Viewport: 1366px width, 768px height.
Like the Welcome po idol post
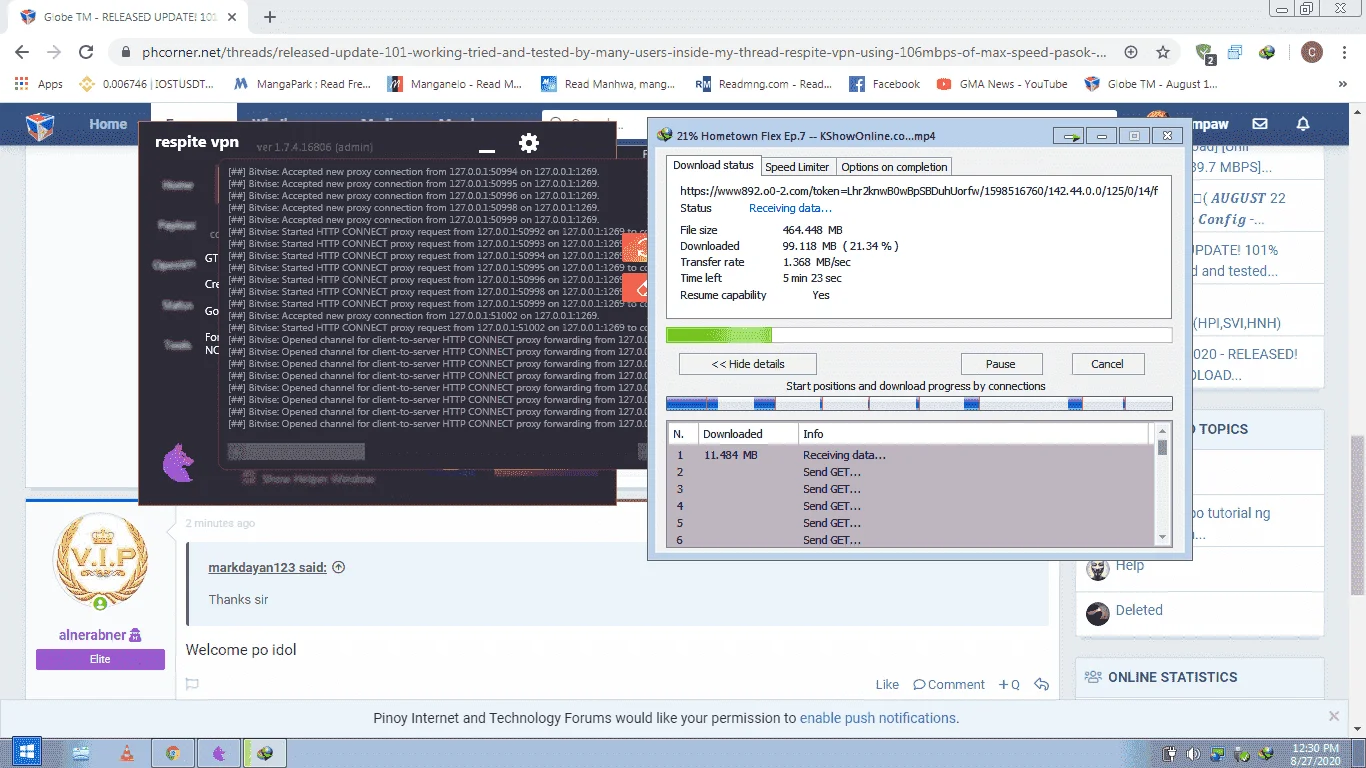click(887, 685)
